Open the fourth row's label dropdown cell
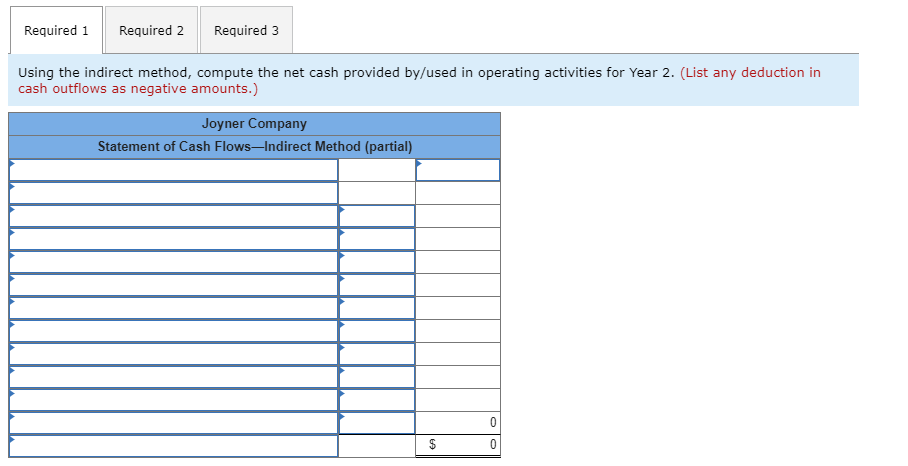Viewport: 908px width, 466px height. (x=173, y=239)
